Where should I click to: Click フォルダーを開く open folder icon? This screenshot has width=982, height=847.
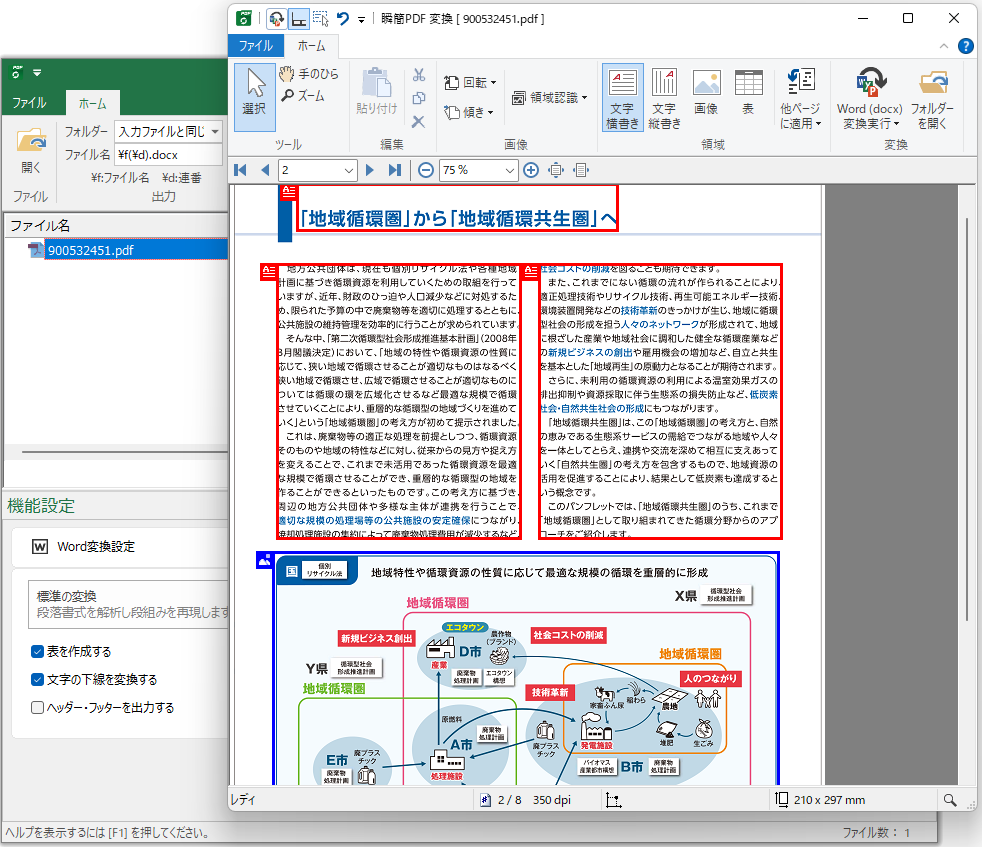point(931,97)
